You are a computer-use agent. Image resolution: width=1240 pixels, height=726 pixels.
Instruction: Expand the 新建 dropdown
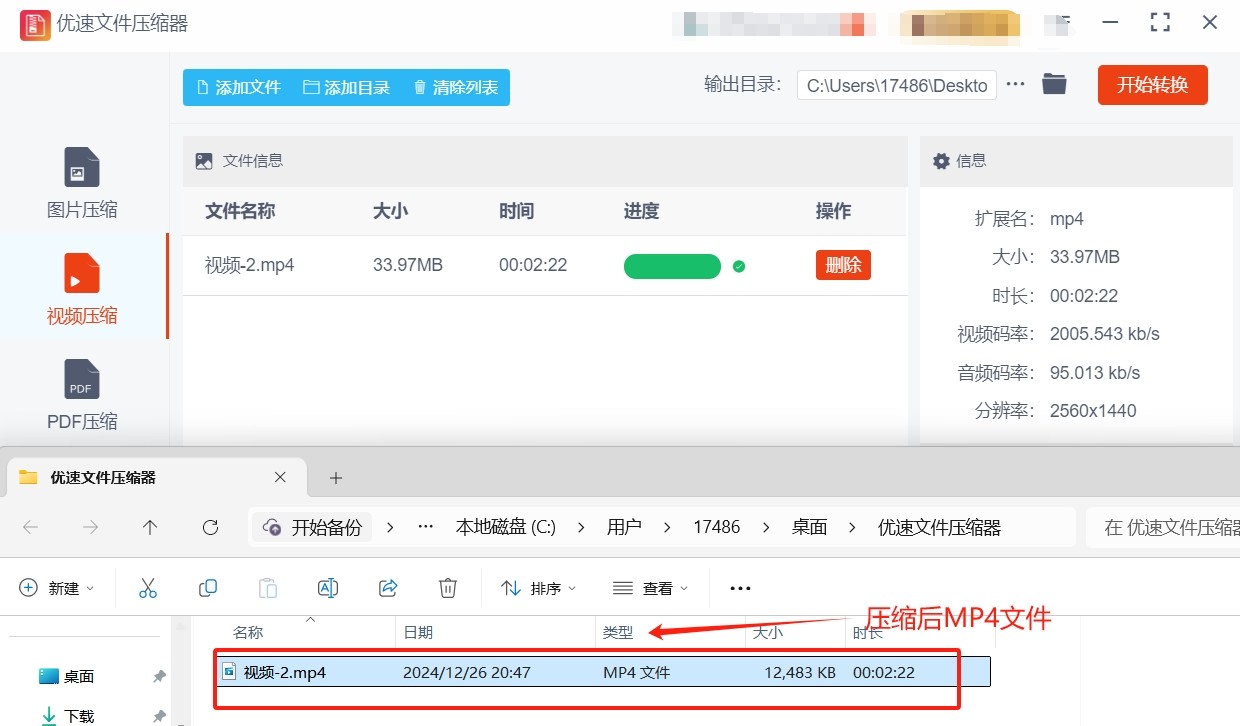pos(57,588)
